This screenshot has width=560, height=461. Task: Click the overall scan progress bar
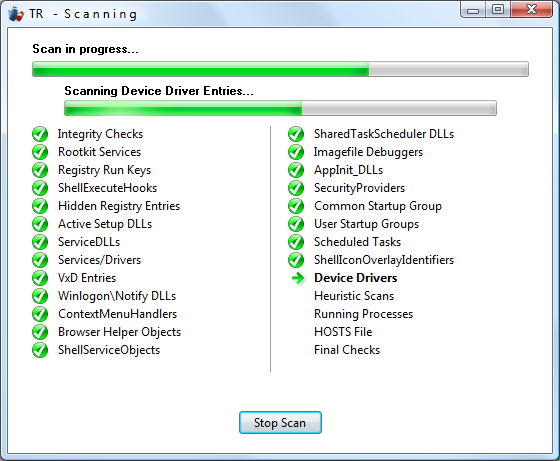(280, 69)
